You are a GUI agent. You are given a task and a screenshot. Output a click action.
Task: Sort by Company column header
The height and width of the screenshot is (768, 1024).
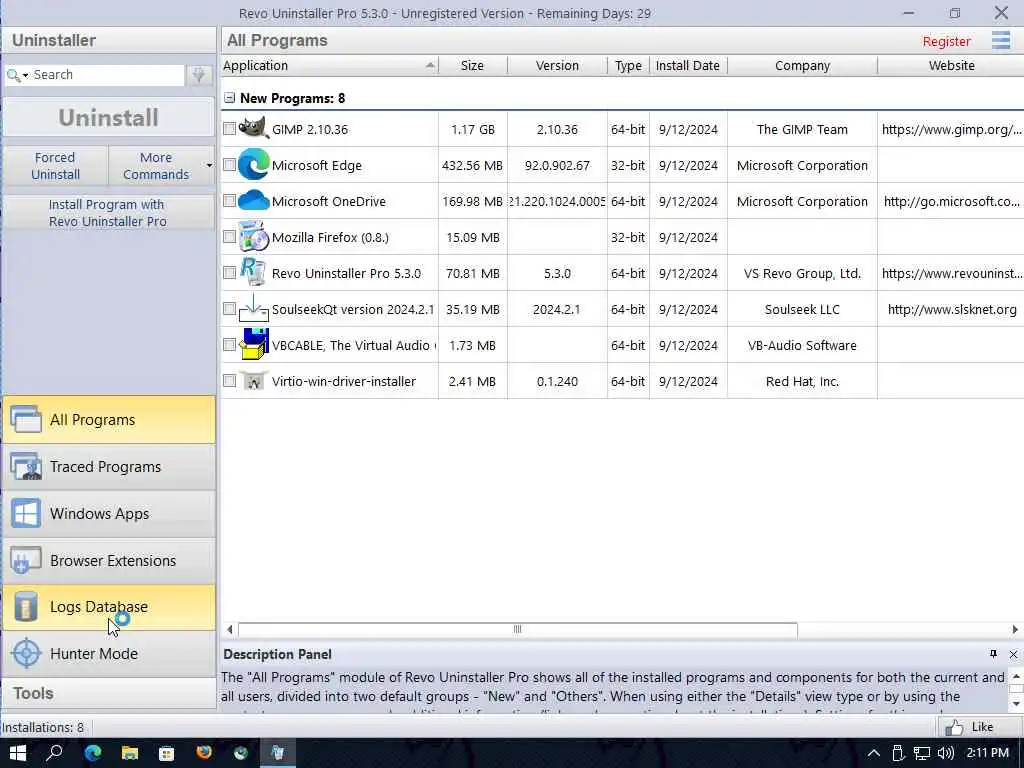pyautogui.click(x=802, y=65)
